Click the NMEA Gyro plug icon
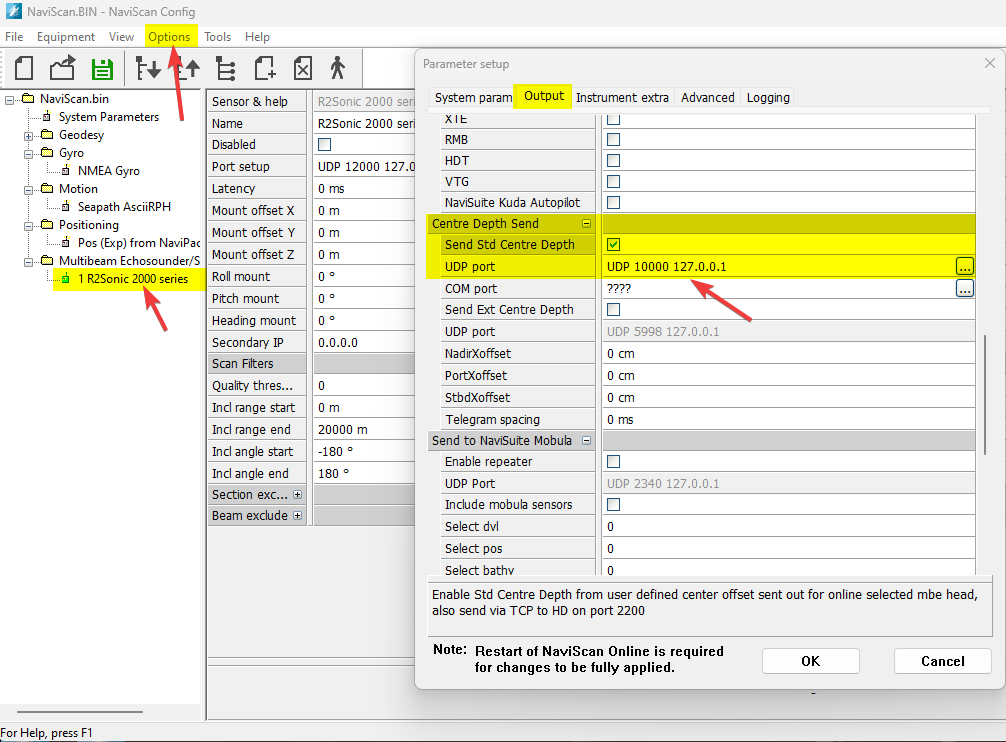This screenshot has width=1006, height=742. (x=65, y=170)
